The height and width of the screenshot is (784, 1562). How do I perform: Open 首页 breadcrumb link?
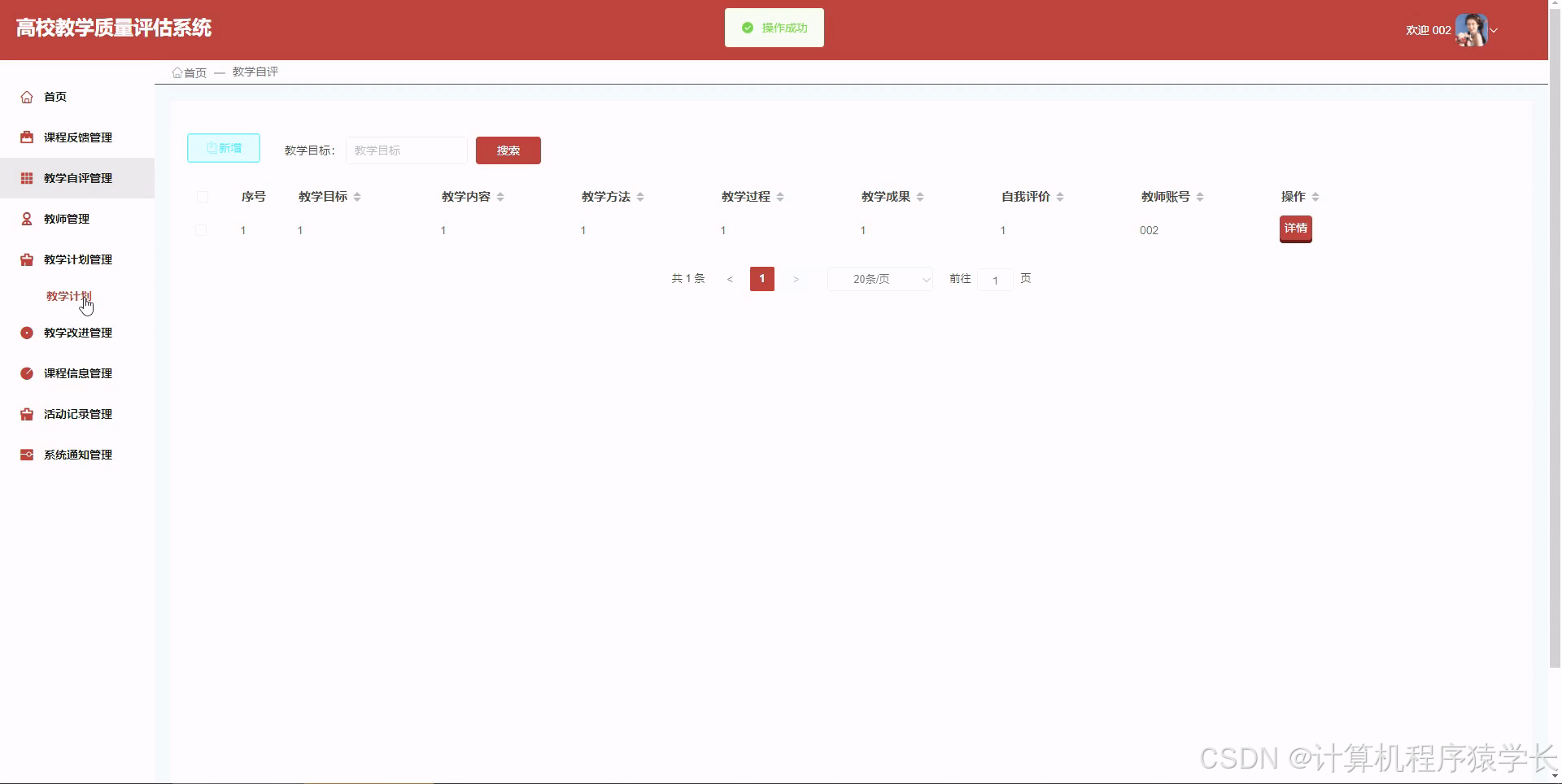[195, 72]
